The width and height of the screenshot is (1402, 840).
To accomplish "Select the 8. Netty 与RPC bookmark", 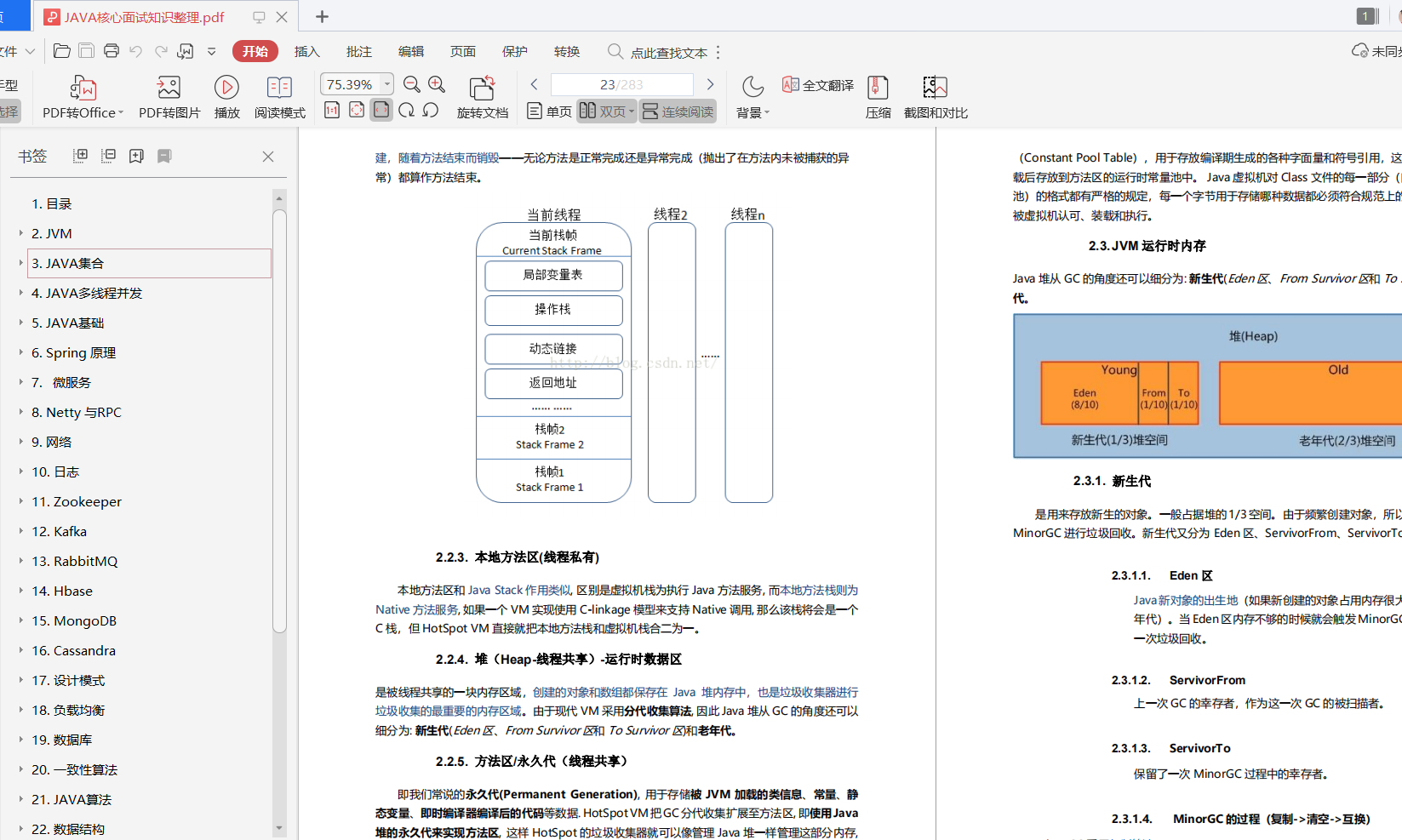I will coord(77,412).
